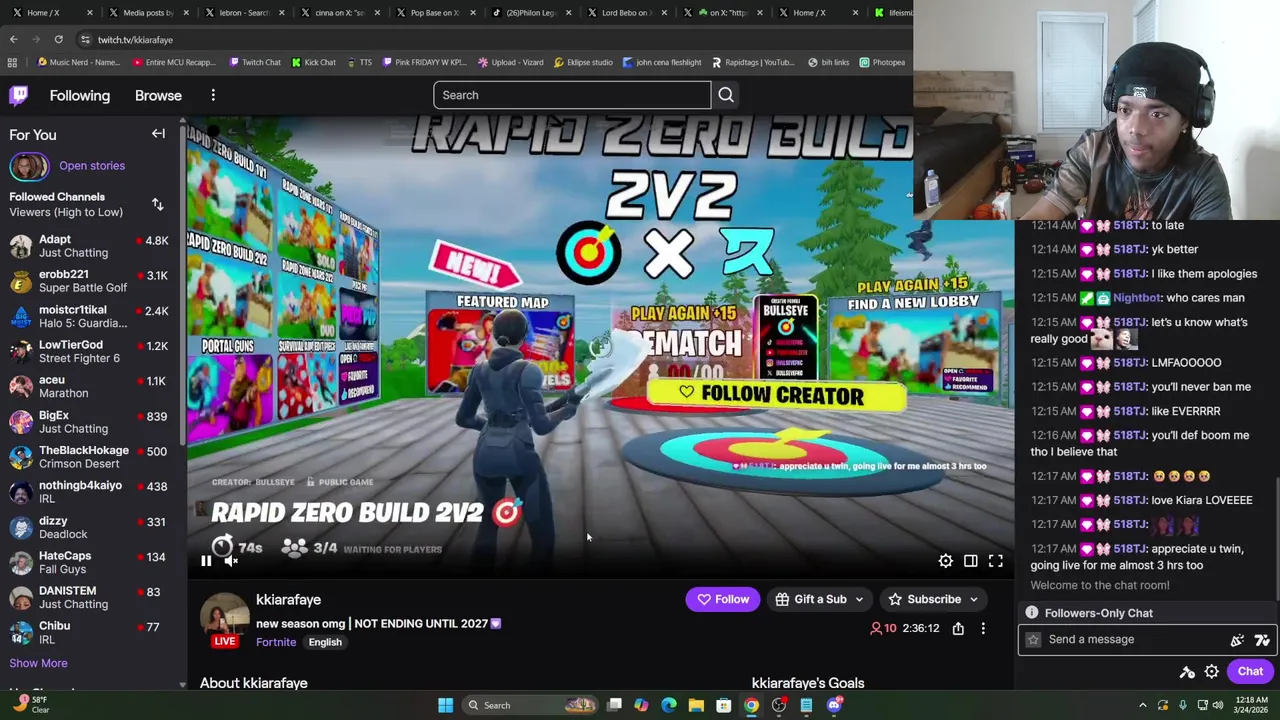Open the Twitch home logo
This screenshot has height=720, width=1280.
click(19, 95)
